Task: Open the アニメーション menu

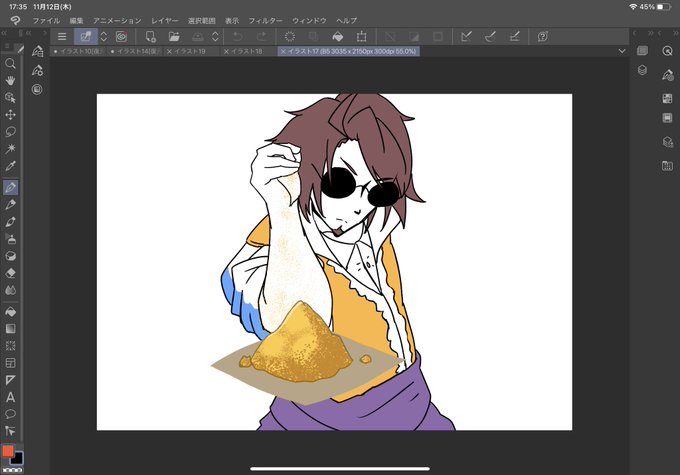Action: [x=117, y=20]
